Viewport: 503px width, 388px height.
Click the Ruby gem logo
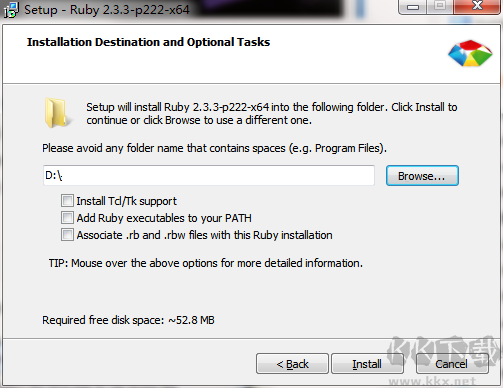470,53
